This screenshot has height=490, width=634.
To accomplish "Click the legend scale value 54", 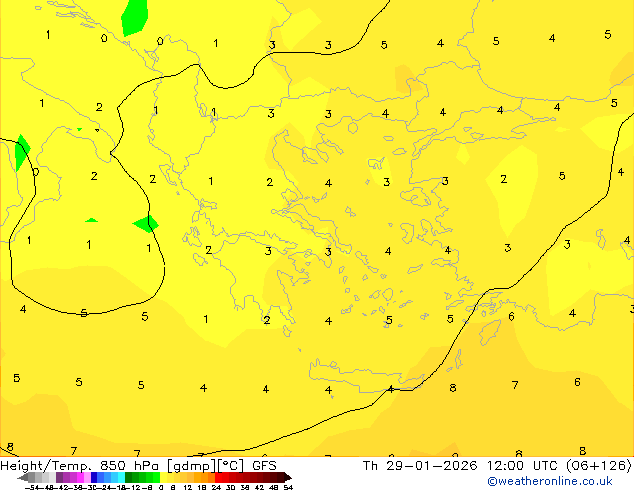I will click(288, 487).
